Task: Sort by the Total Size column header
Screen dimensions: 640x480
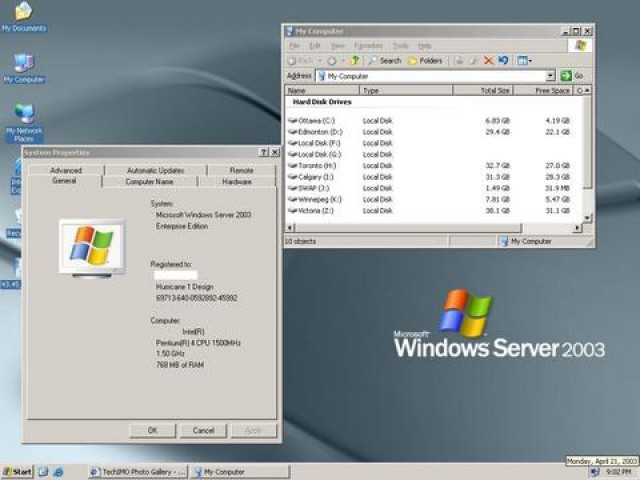Action: (483, 91)
